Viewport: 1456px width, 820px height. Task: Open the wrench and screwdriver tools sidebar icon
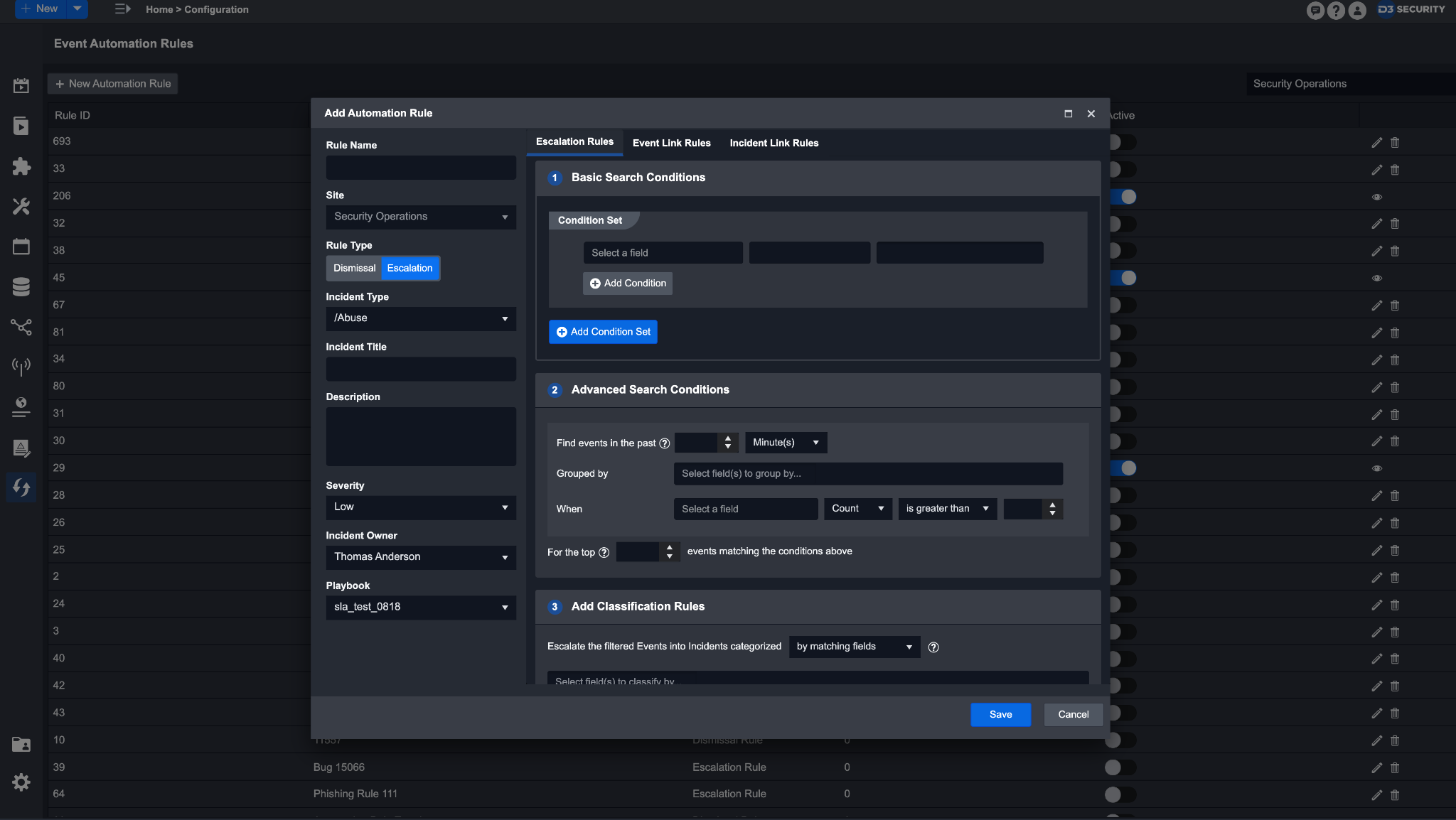21,206
